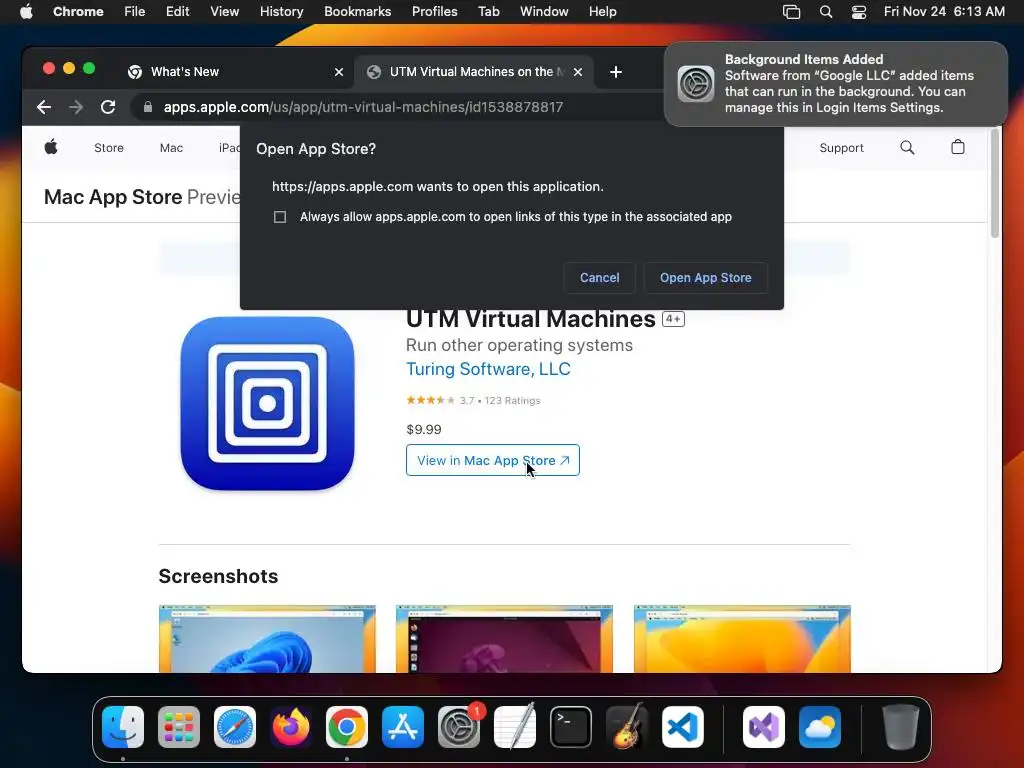Open a new Chrome tab
Screen dimensions: 1024x768
point(615,72)
